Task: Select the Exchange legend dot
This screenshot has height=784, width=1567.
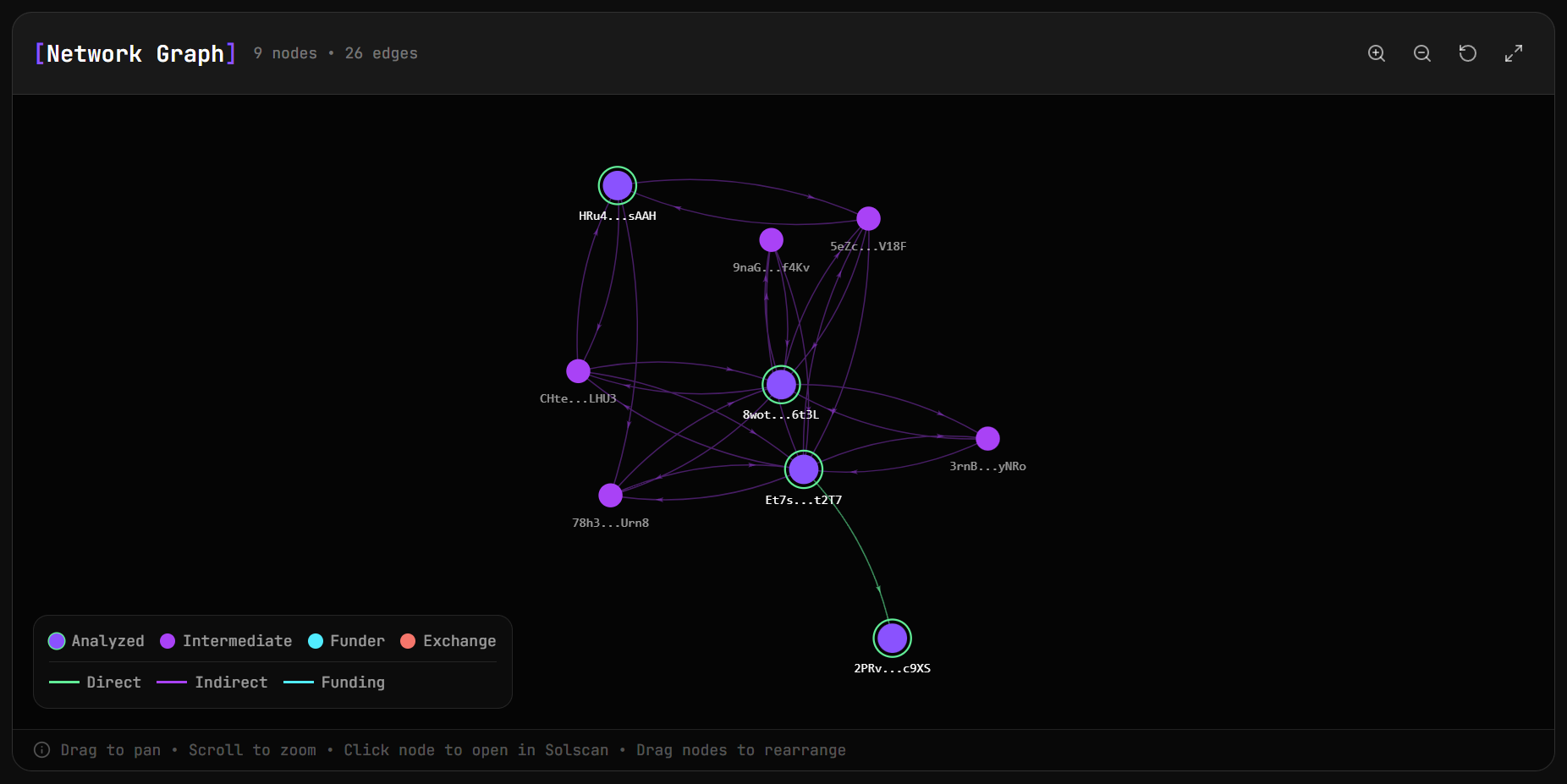Action: (410, 641)
